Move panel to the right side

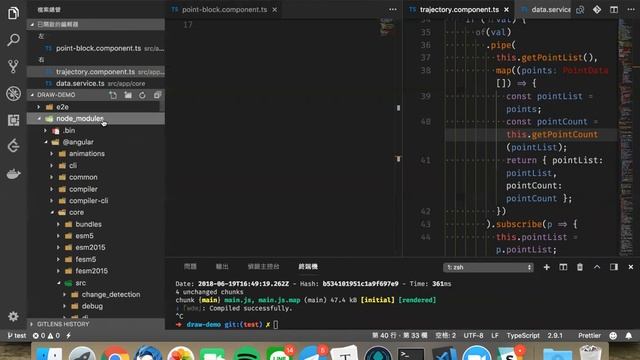click(x=613, y=267)
